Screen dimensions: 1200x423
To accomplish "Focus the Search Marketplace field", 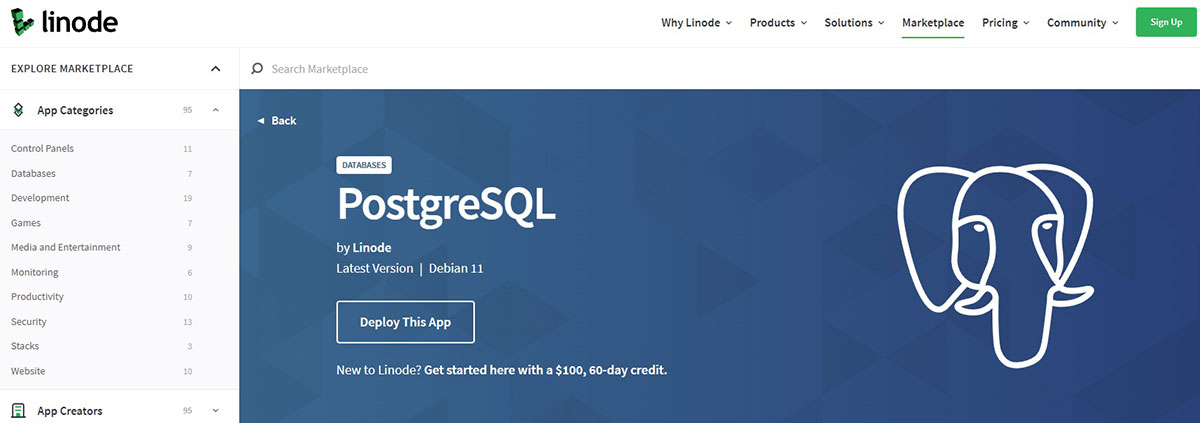I will pyautogui.click(x=720, y=69).
